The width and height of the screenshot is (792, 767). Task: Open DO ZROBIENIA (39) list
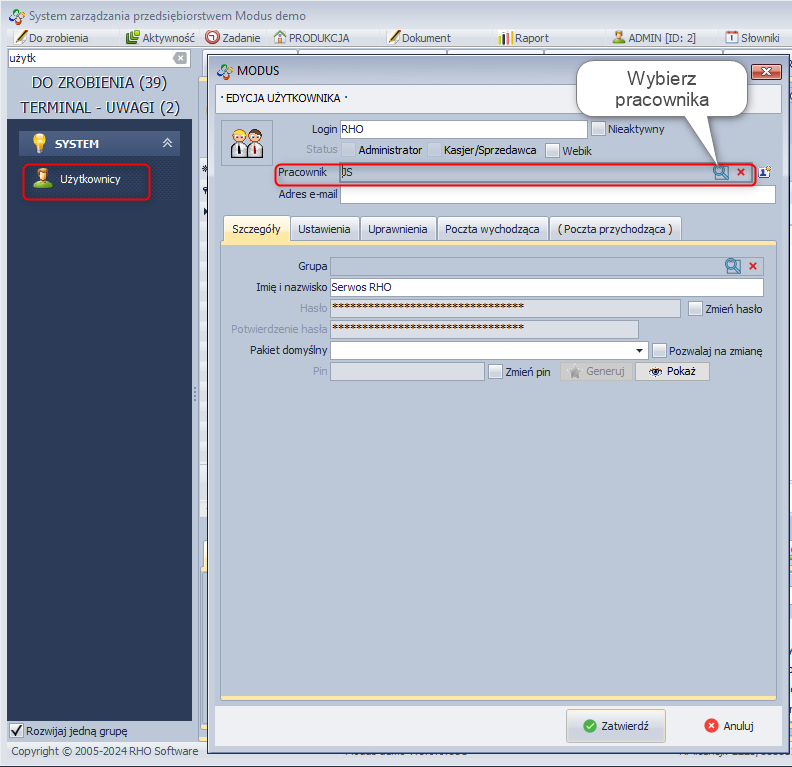(99, 83)
